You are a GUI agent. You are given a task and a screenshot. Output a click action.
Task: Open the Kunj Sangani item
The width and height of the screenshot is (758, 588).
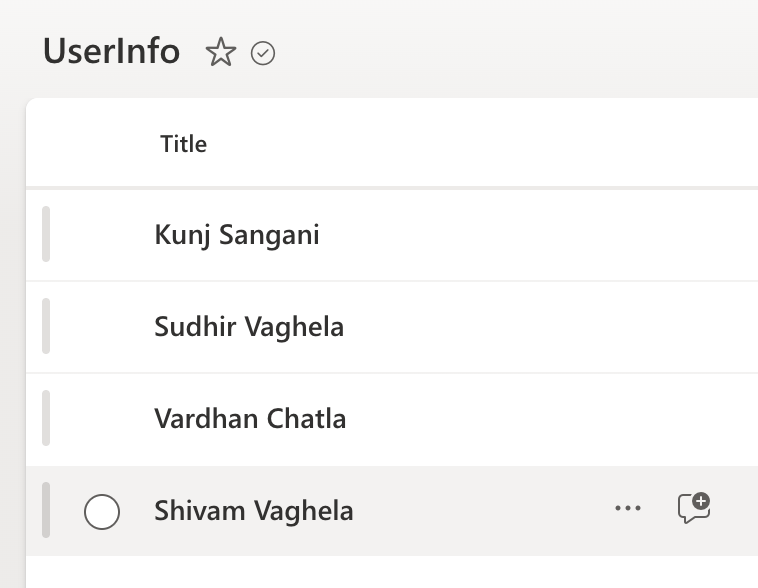[237, 235]
